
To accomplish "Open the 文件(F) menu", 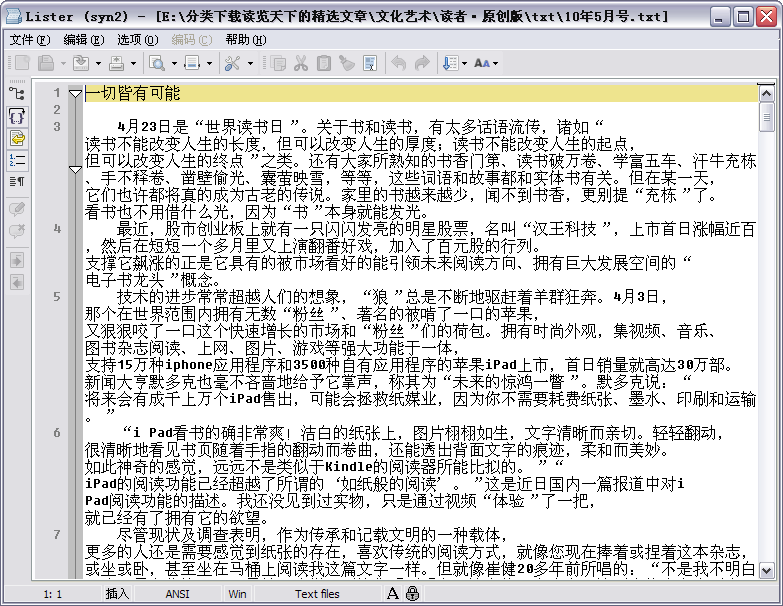I will pyautogui.click(x=30, y=39).
